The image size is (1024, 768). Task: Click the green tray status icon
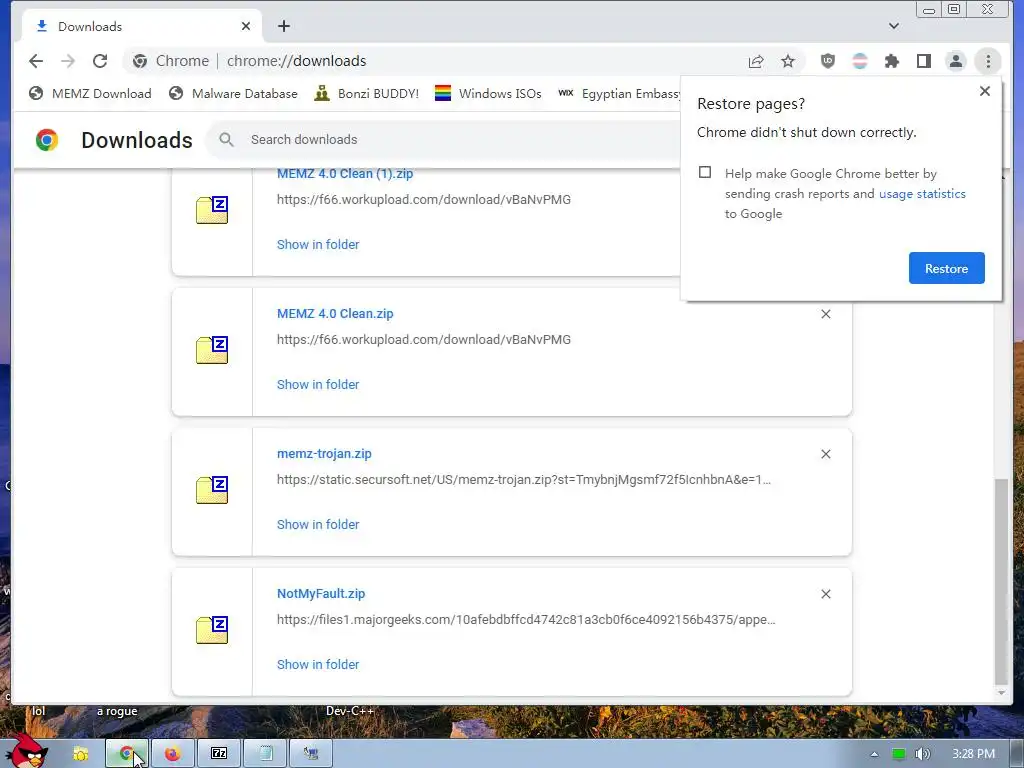899,754
